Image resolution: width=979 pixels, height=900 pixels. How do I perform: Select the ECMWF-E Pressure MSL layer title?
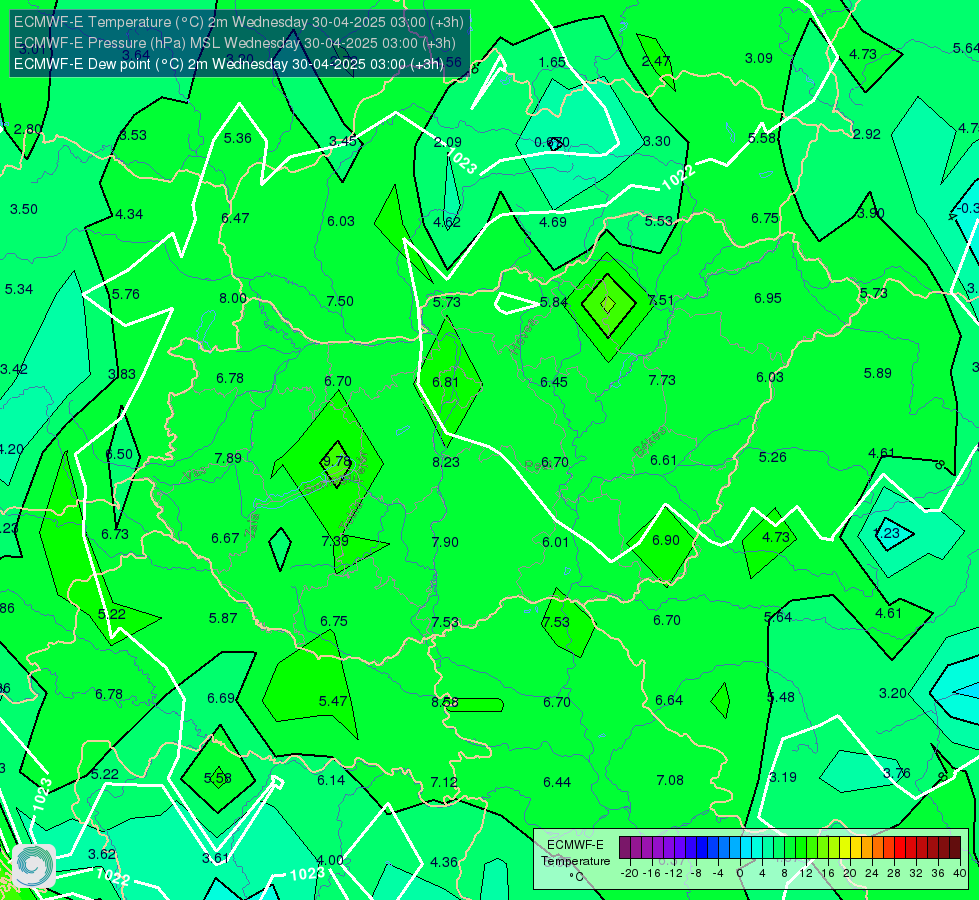[x=235, y=43]
